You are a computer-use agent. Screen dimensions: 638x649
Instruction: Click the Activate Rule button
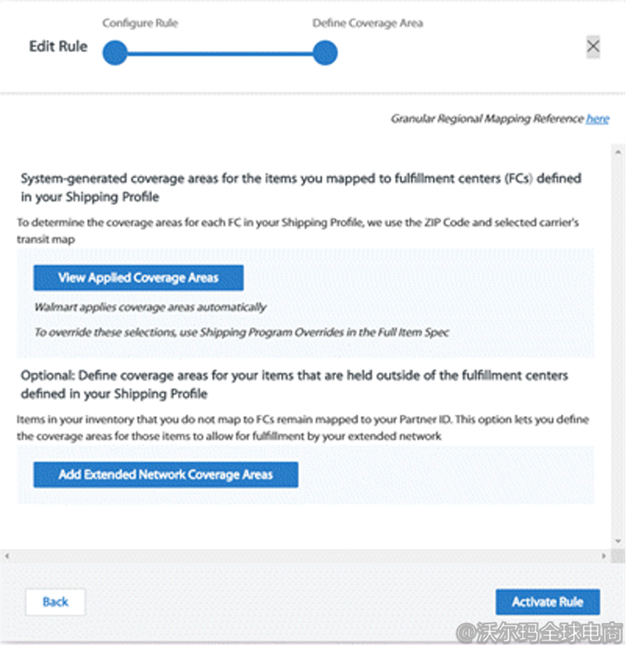coord(547,601)
